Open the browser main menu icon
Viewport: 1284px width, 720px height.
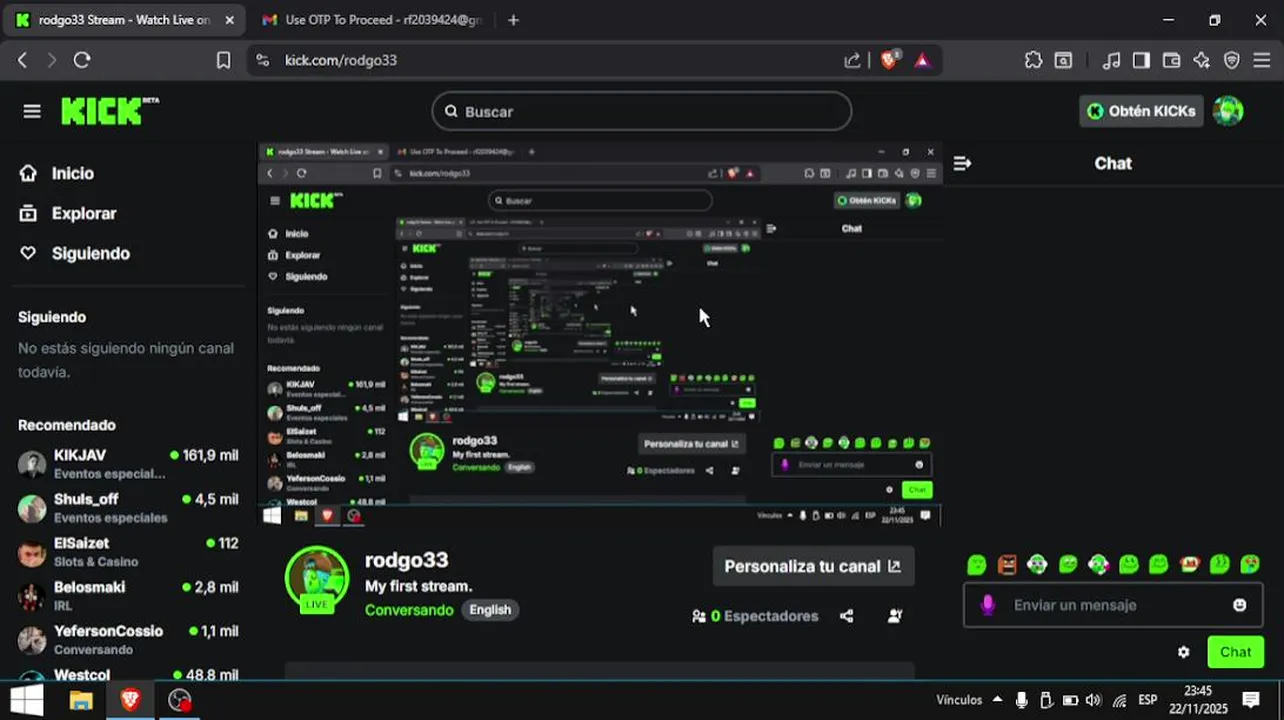click(1262, 60)
